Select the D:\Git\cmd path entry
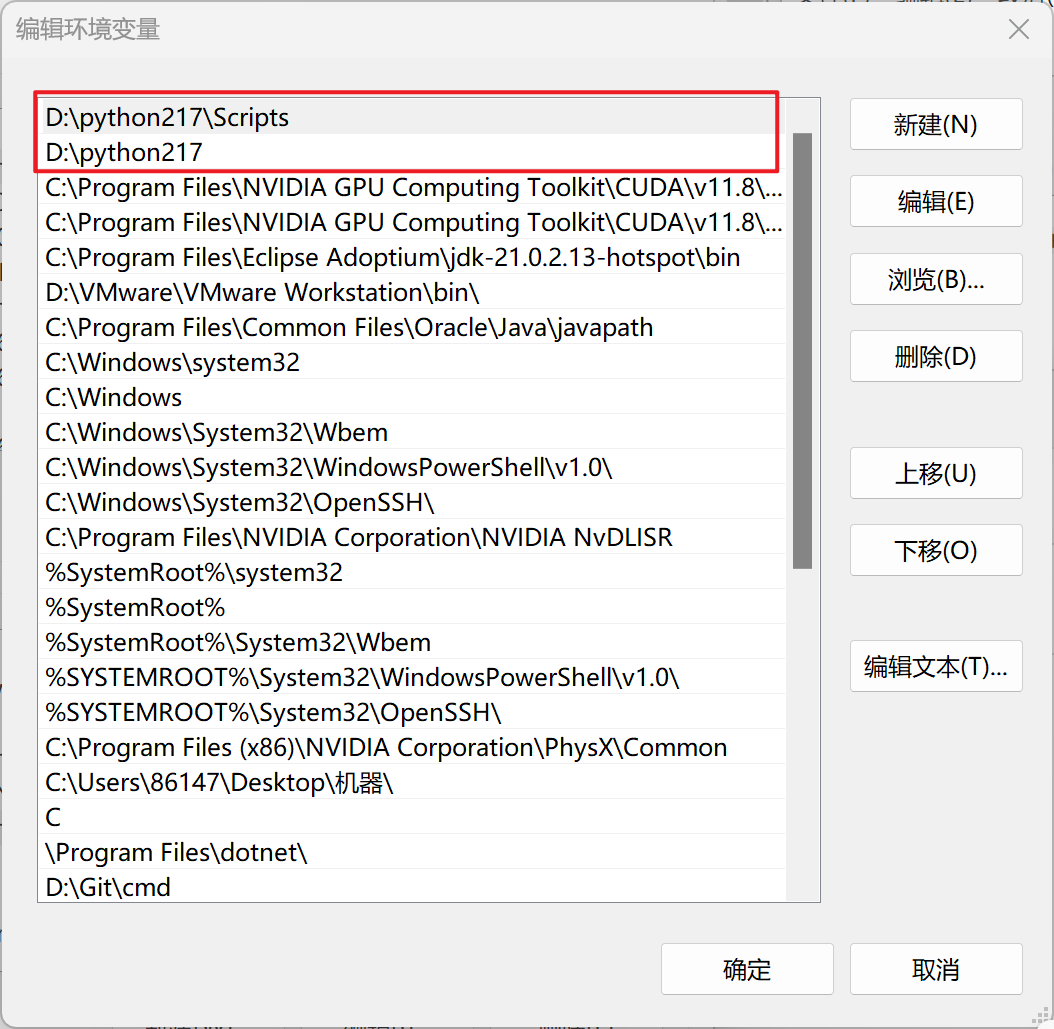This screenshot has width=1054, height=1029. (x=108, y=887)
